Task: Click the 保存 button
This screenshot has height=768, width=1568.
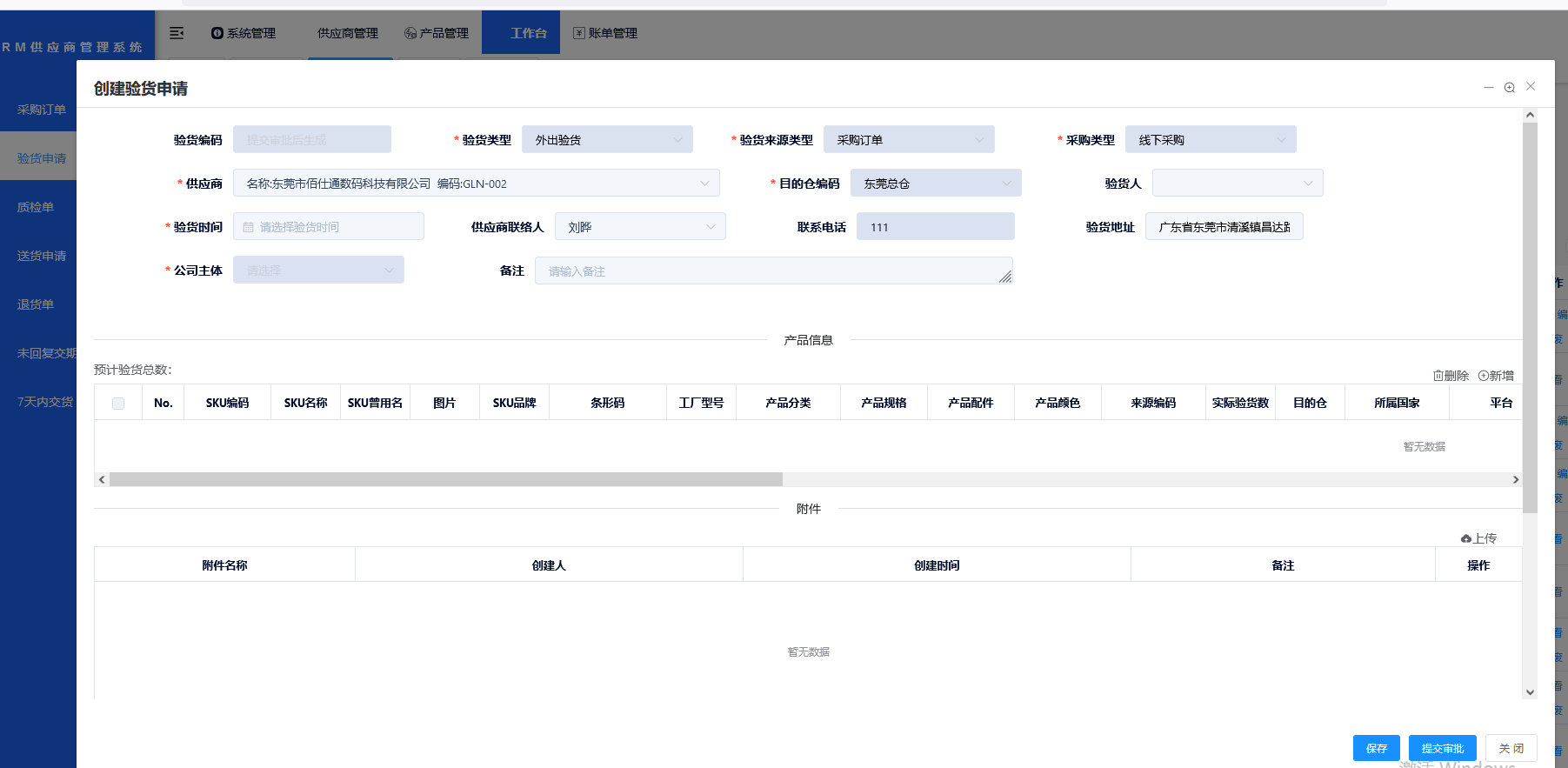Action: click(1376, 748)
